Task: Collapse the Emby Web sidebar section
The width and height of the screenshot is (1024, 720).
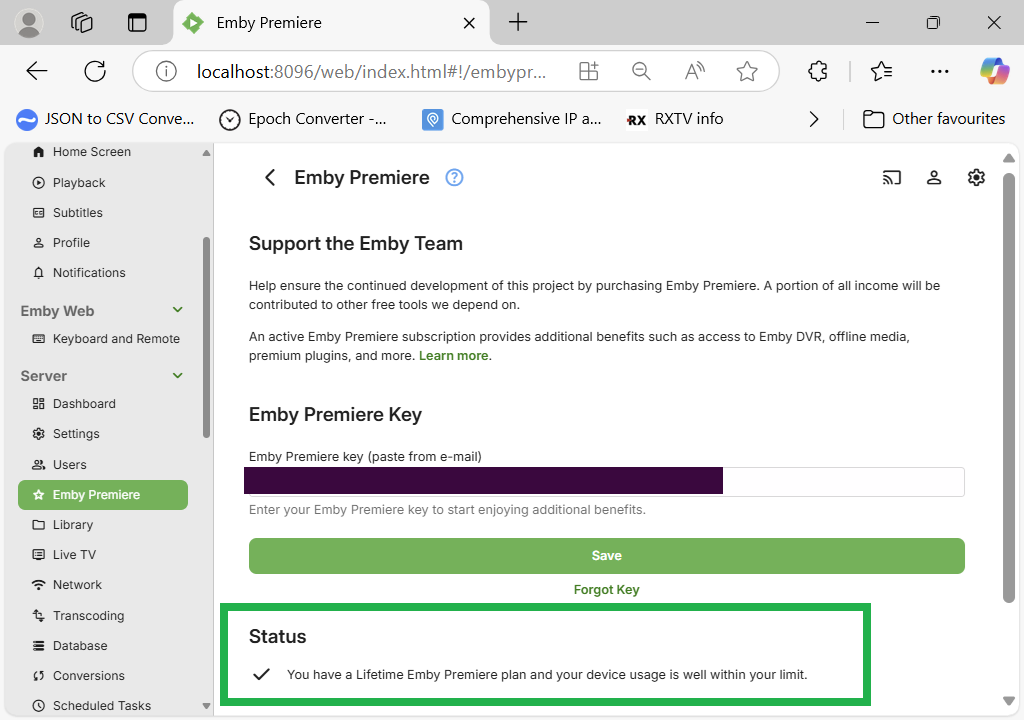Action: [178, 311]
